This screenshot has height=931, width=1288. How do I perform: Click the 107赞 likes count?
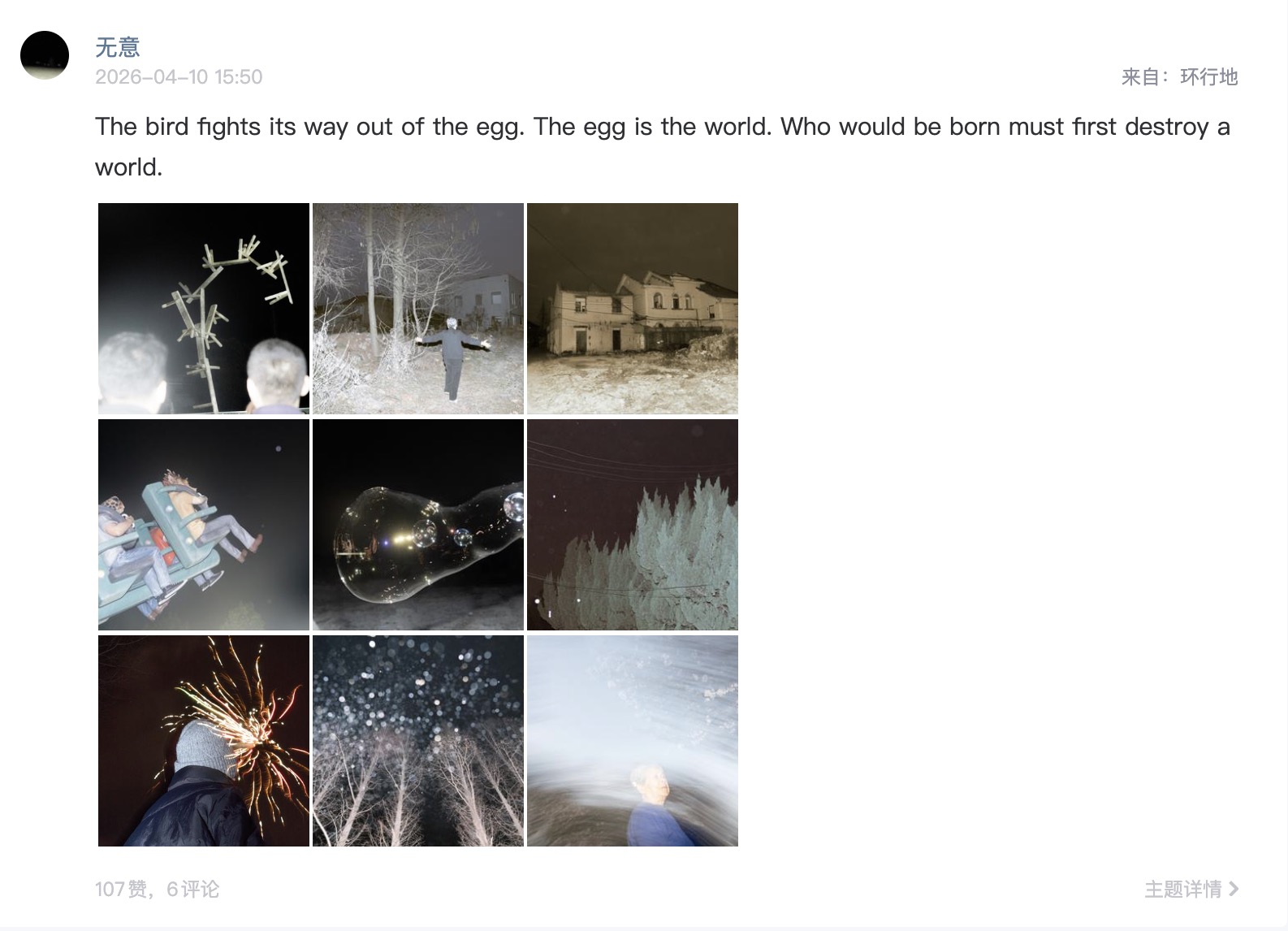(121, 890)
